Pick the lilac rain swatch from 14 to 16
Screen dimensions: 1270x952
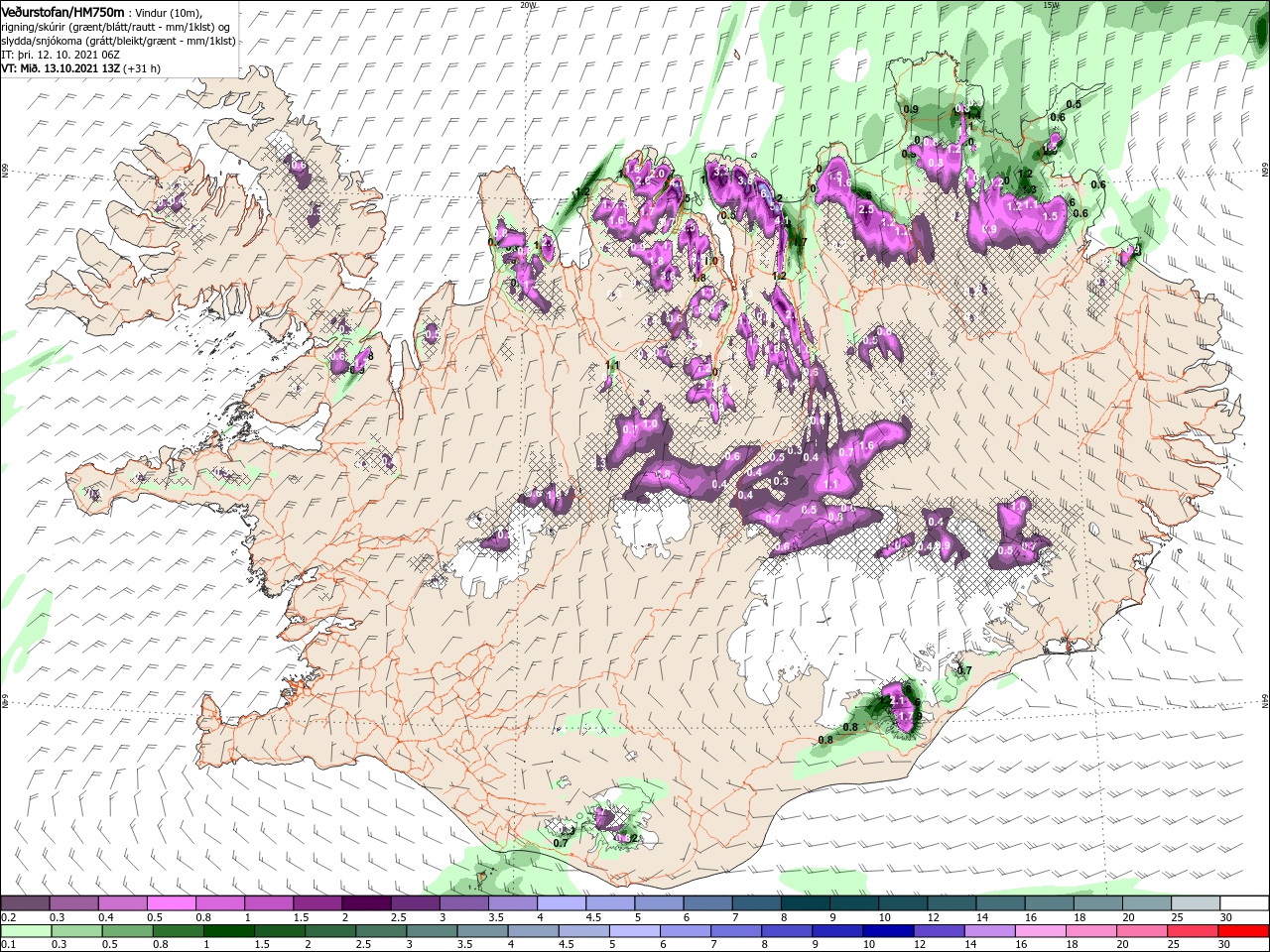pos(990,931)
